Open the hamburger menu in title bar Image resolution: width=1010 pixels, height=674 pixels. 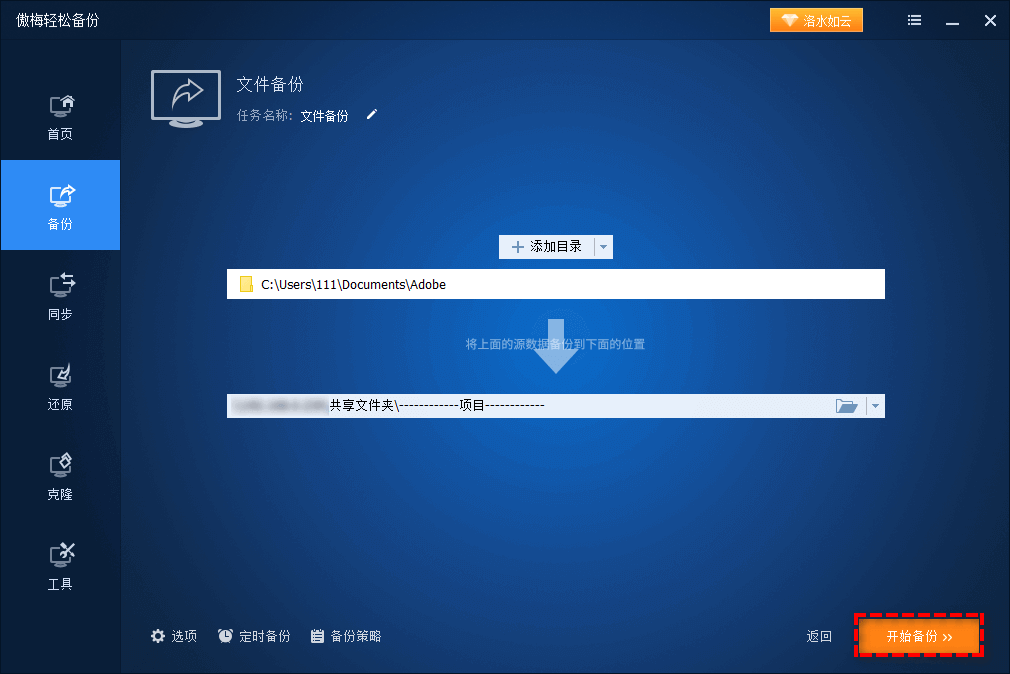tap(913, 20)
